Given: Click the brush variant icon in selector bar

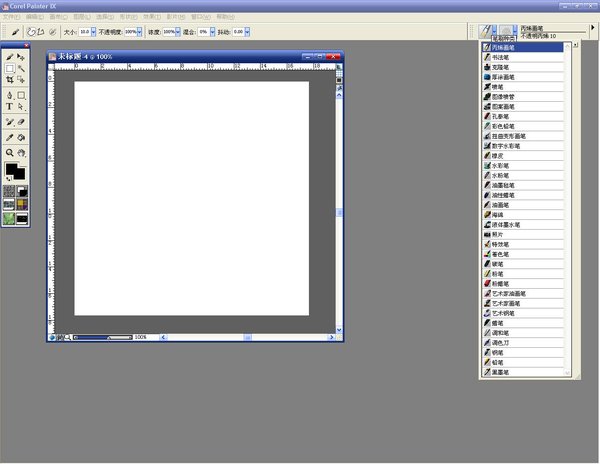Looking at the screenshot, I should pyautogui.click(x=505, y=31).
